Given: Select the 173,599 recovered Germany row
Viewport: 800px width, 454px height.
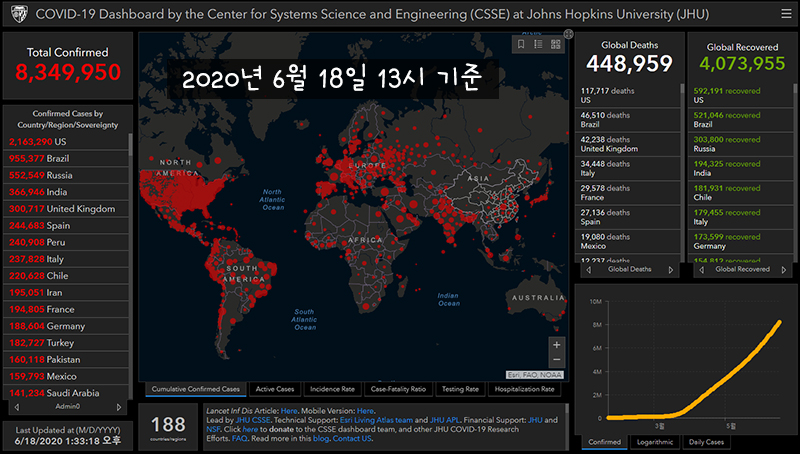Looking at the screenshot, I should coord(740,241).
